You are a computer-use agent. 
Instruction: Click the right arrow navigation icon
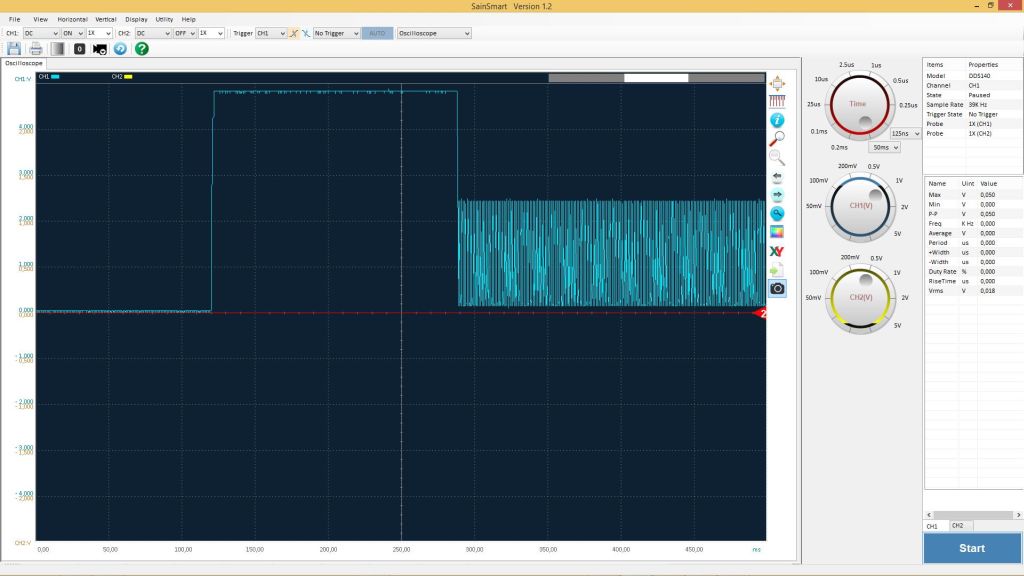(777, 195)
